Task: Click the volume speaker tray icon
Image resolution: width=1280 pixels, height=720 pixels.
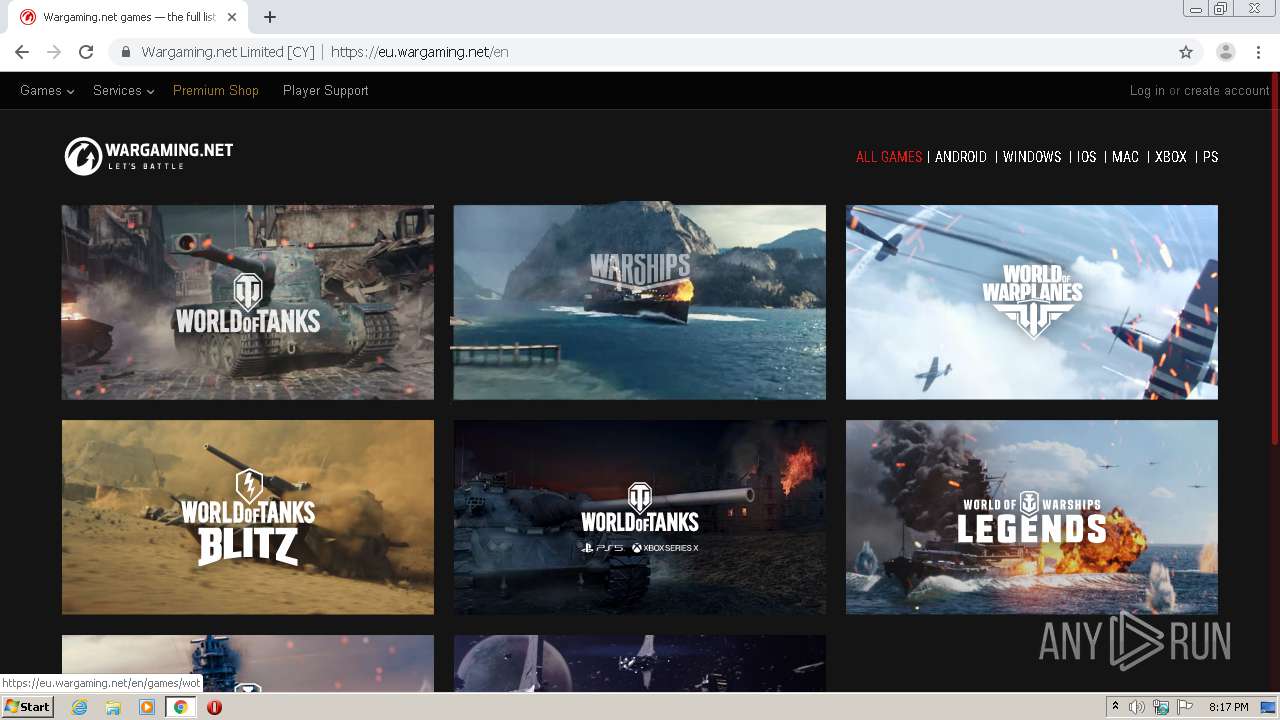Action: [x=1137, y=707]
